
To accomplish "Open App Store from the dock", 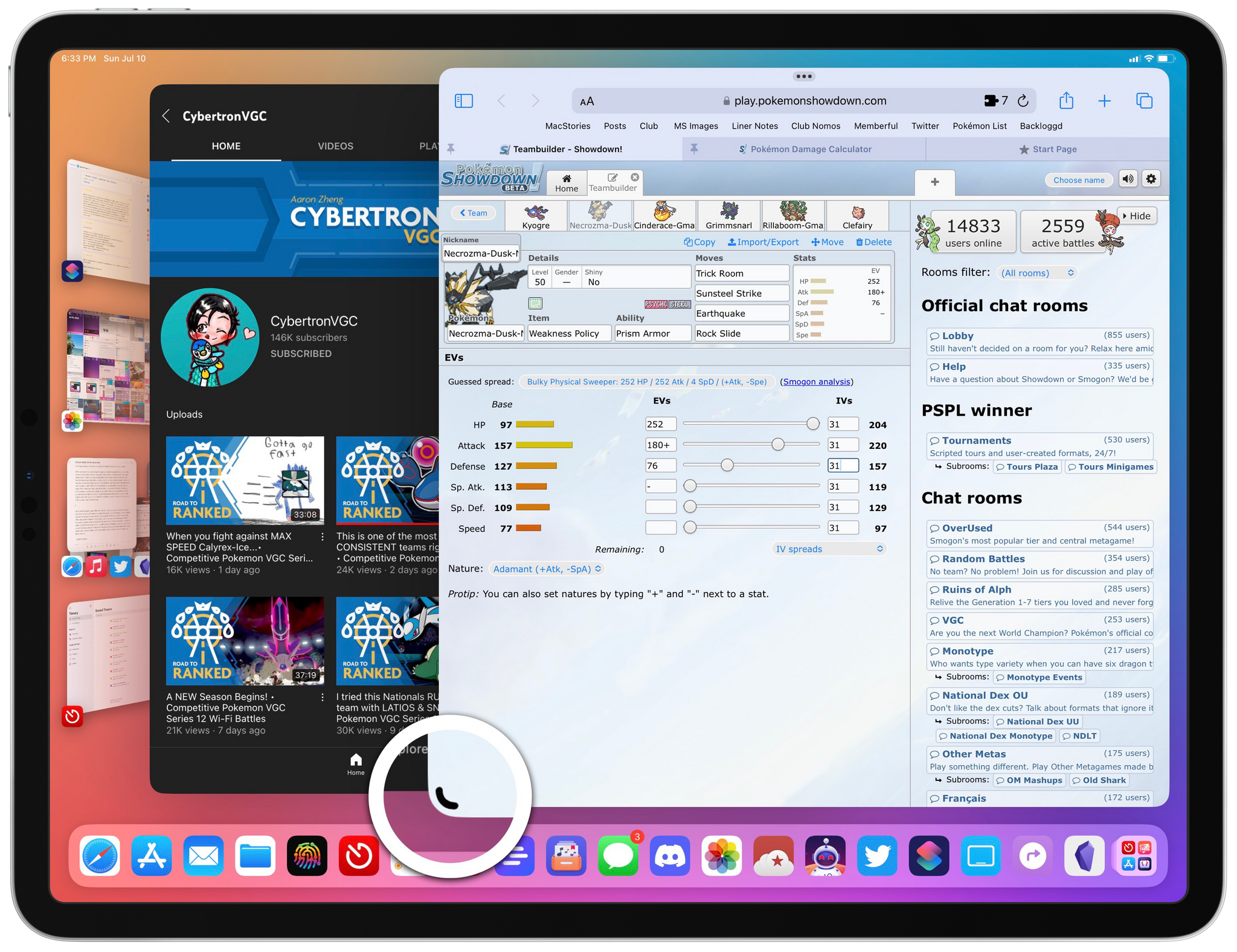I will (152, 855).
